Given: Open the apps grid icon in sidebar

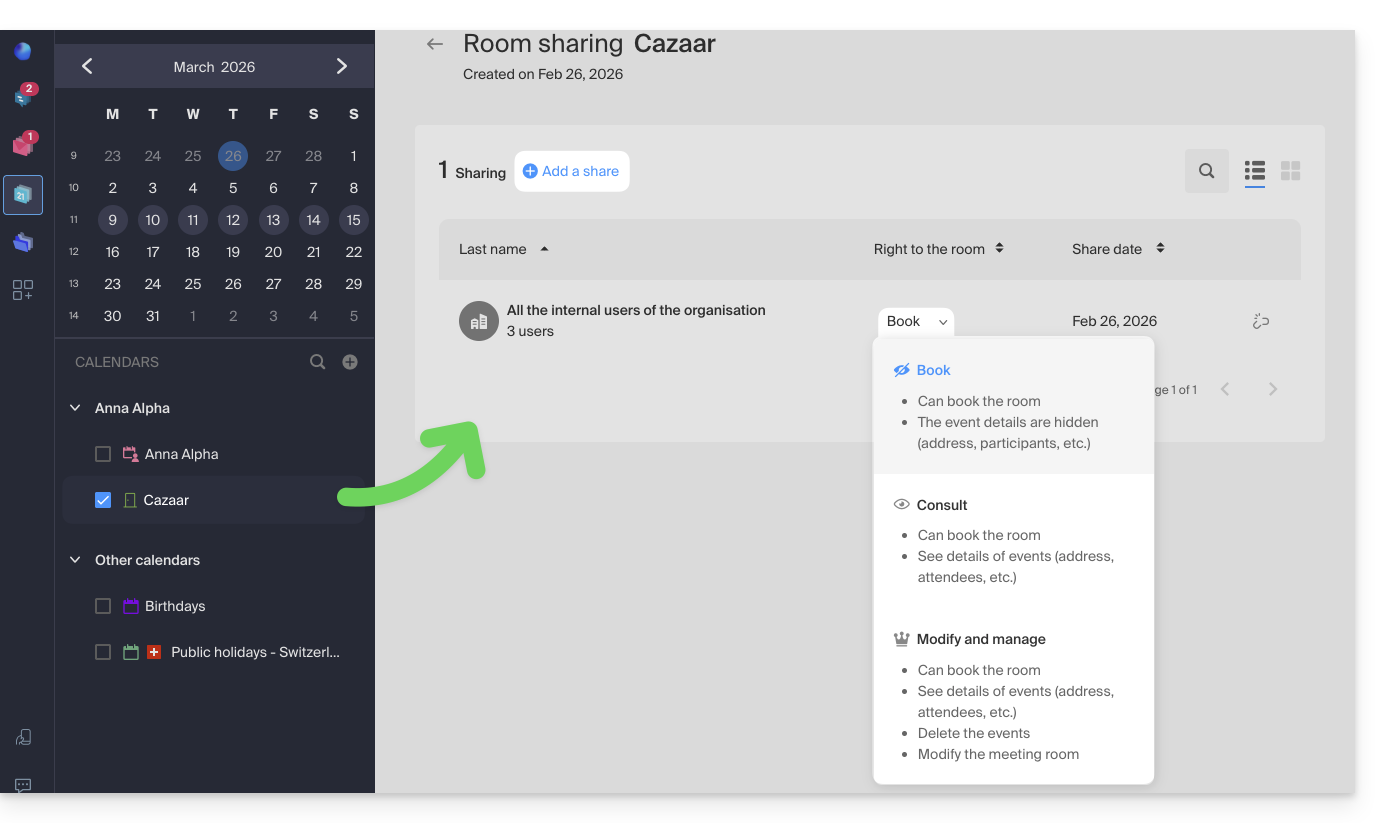Looking at the screenshot, I should coord(23,290).
